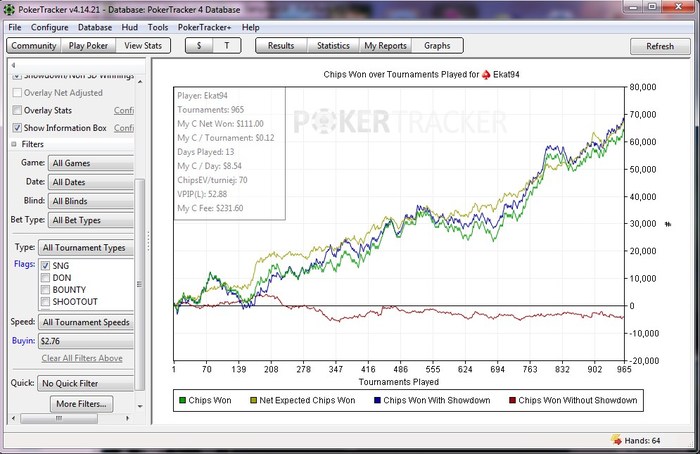
Task: Click the Chips Won green legend swatch
Action: (182, 400)
